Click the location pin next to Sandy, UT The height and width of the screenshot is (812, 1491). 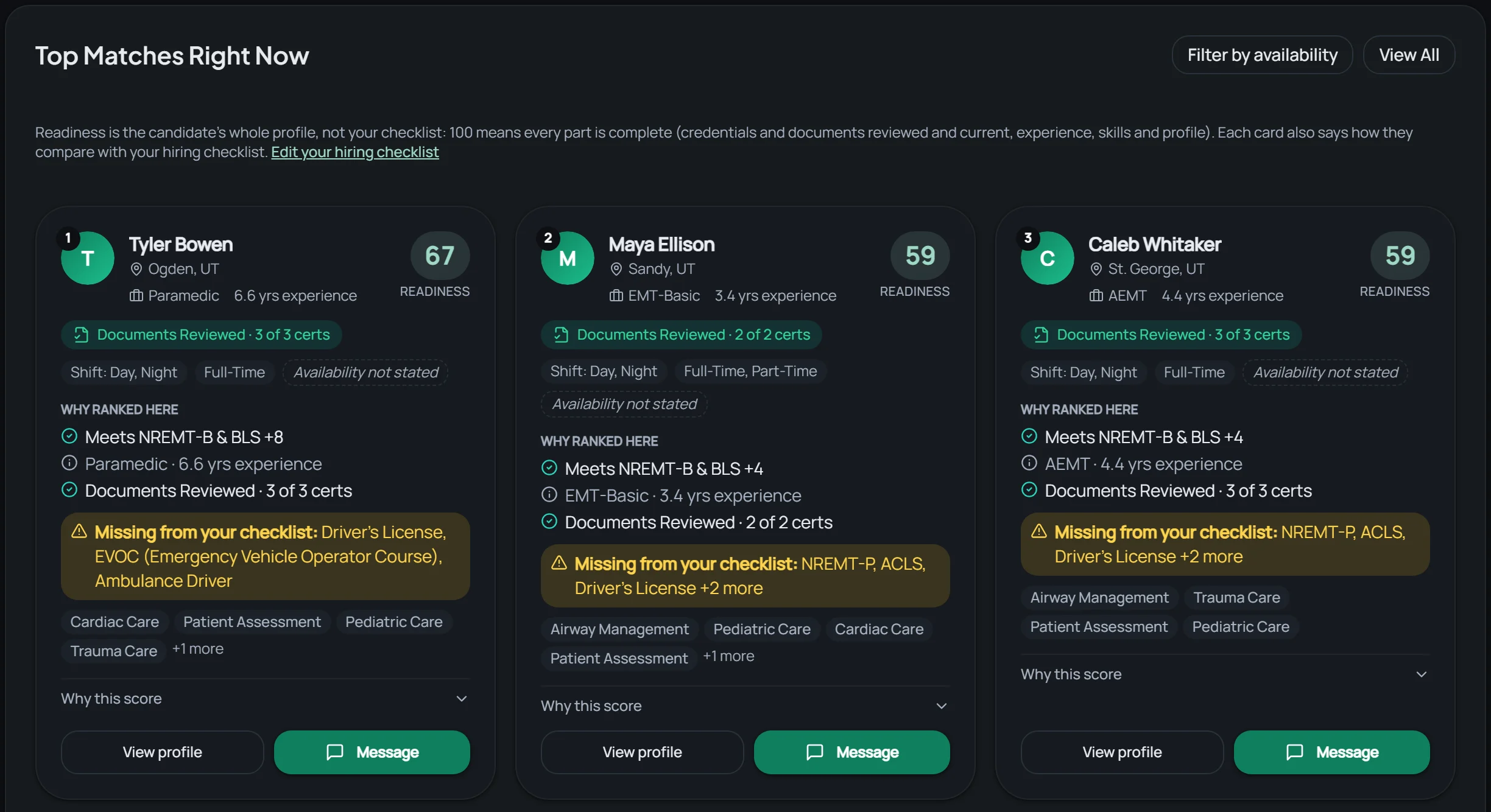pos(616,269)
